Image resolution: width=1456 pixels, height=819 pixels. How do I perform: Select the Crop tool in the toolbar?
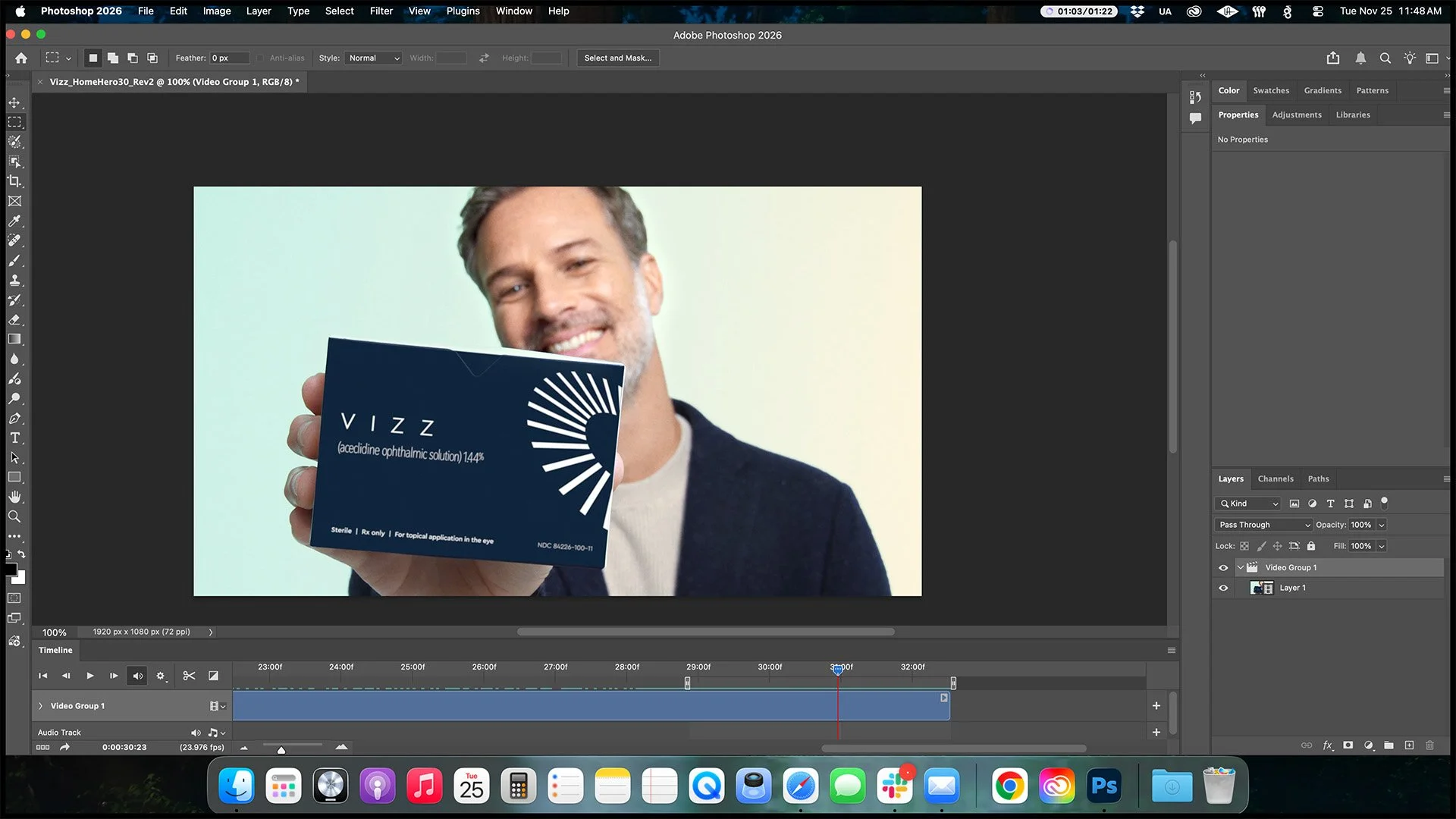[15, 181]
